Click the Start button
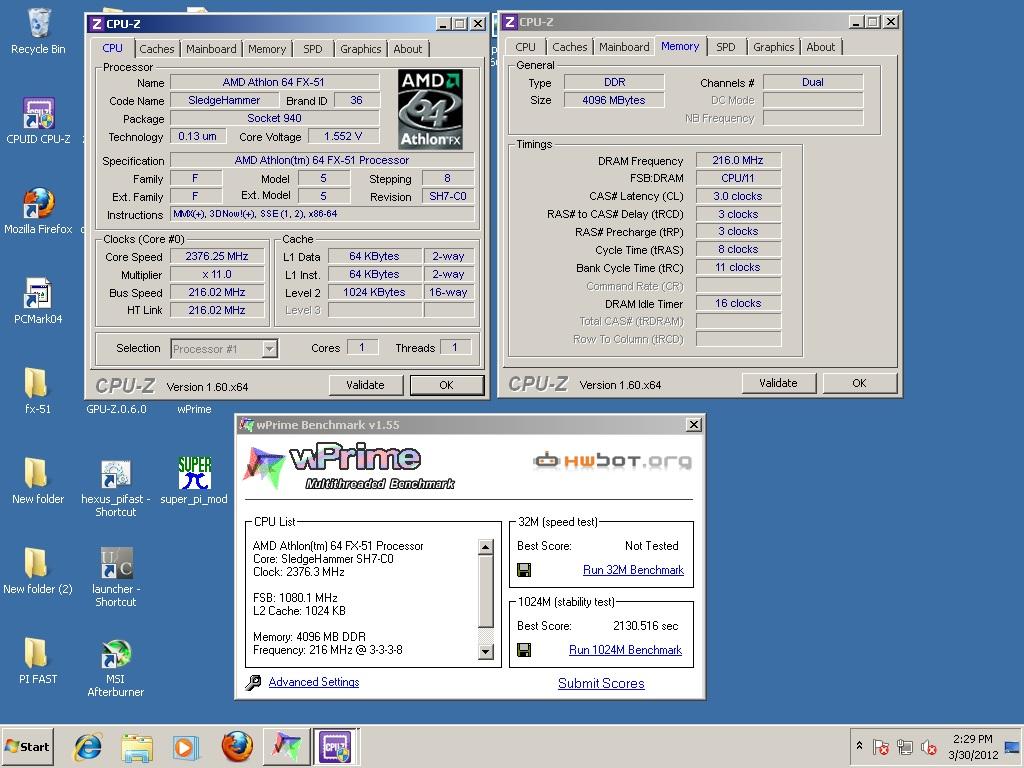Image resolution: width=1024 pixels, height=768 pixels. [27, 746]
